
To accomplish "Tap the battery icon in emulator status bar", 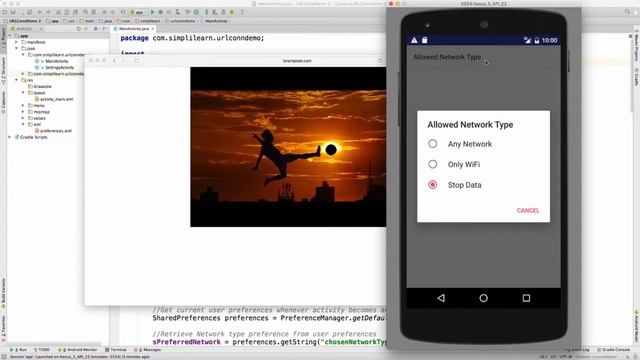I will coord(537,40).
